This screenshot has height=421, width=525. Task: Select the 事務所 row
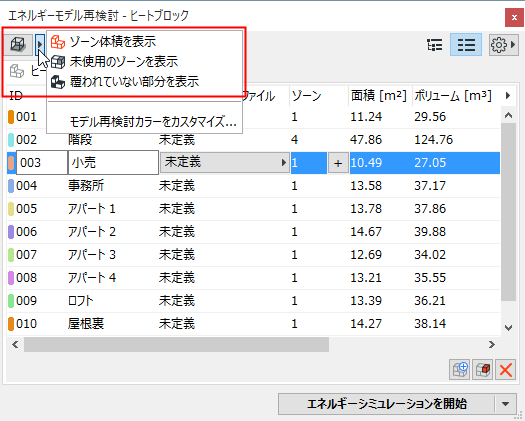coord(253,186)
